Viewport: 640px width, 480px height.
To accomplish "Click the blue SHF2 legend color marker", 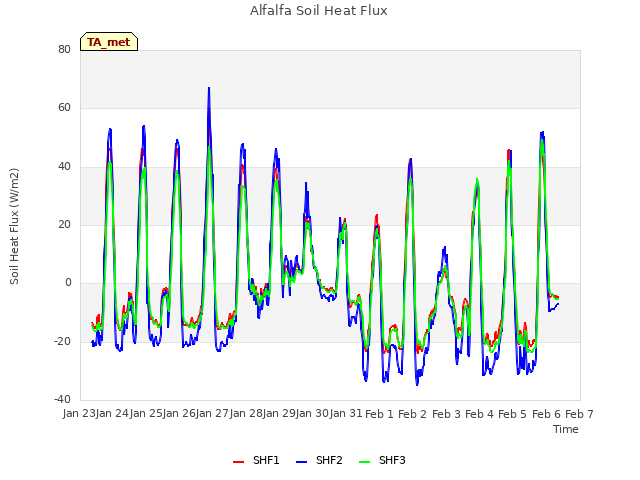I will pos(301,462).
